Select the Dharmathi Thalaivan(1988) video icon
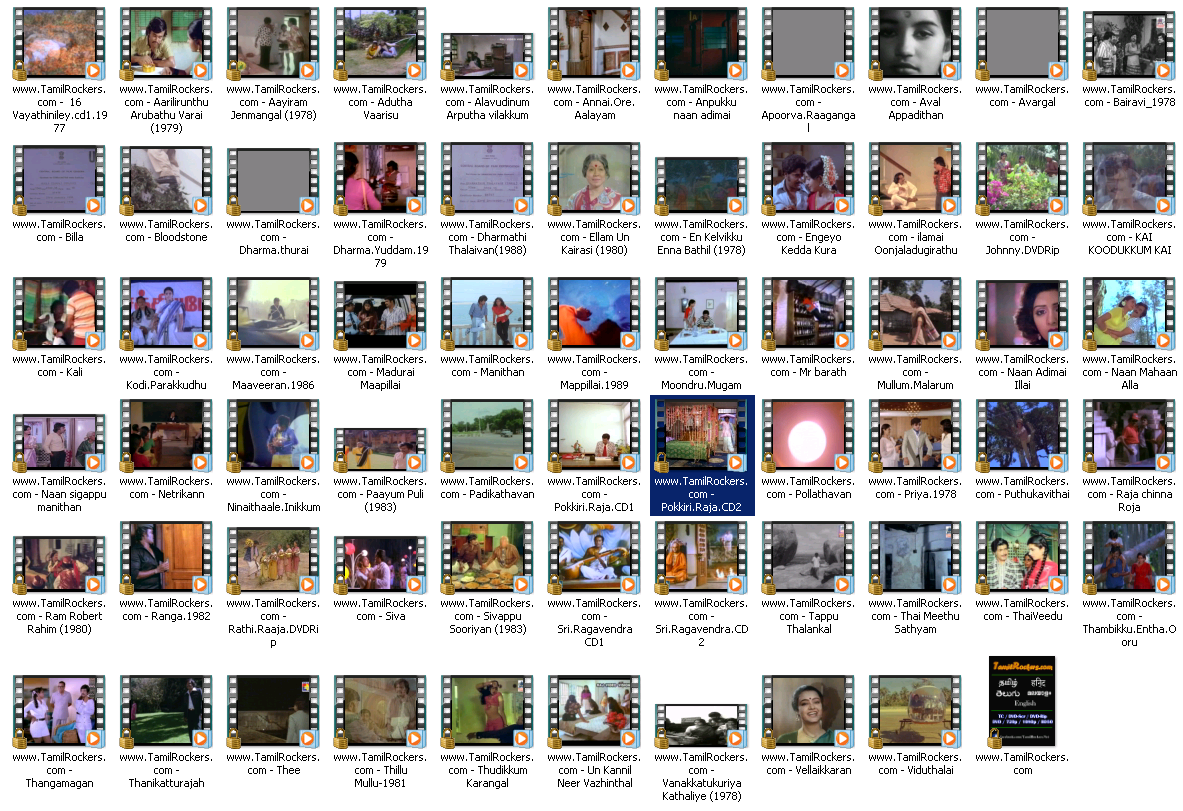The image size is (1183, 811). pyautogui.click(x=487, y=180)
